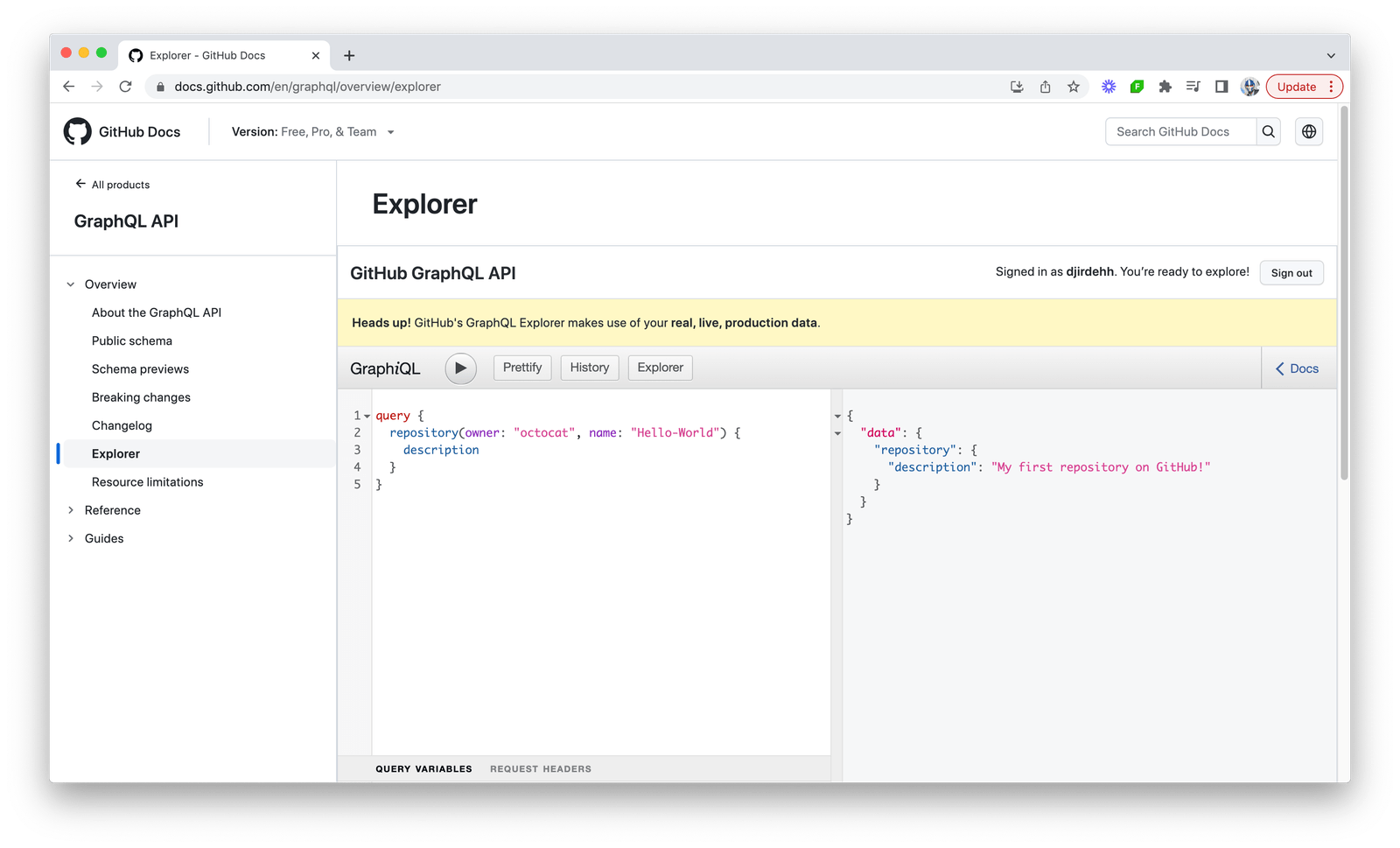Expand the Reference section in sidebar

[x=71, y=510]
